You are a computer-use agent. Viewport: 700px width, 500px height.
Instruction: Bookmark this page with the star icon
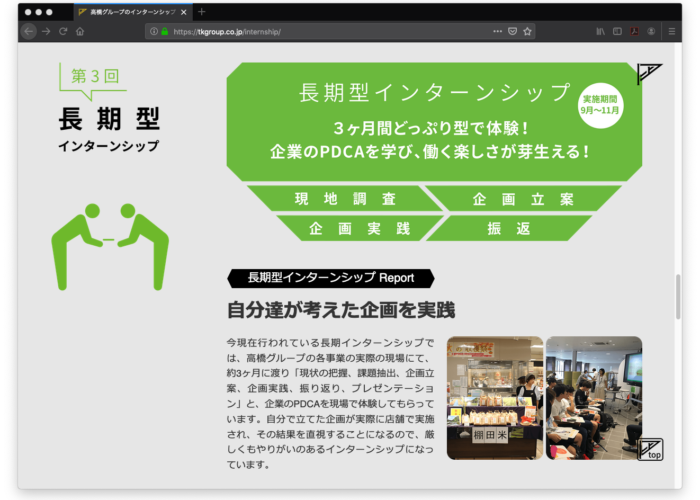(527, 31)
